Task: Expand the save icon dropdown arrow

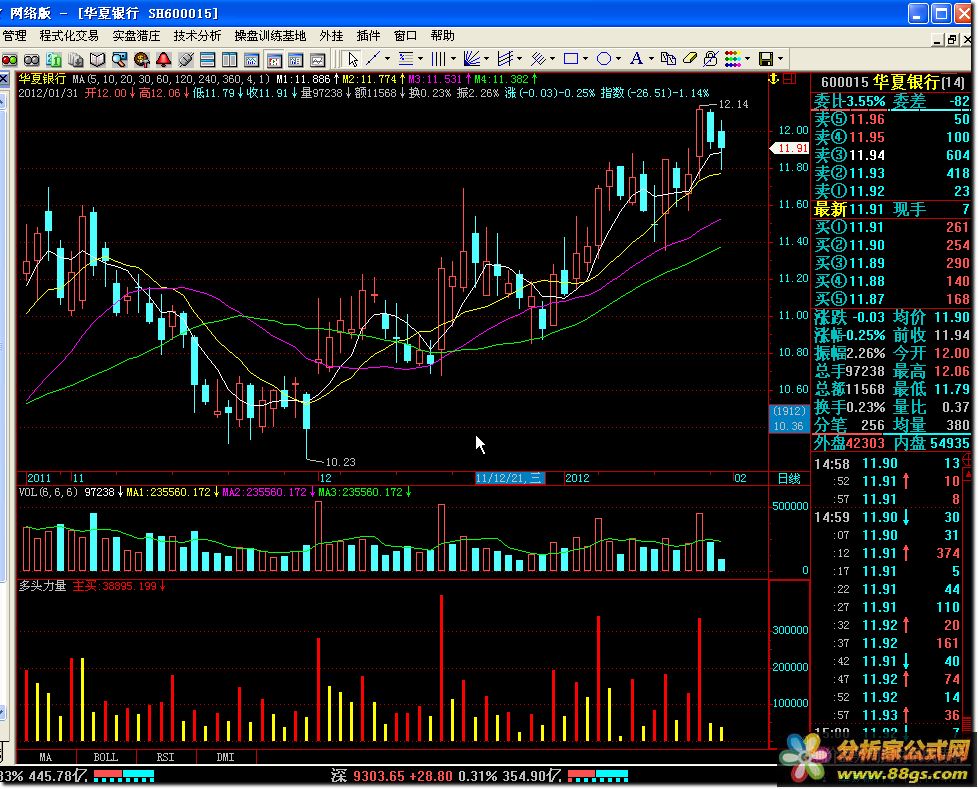Action: point(780,59)
